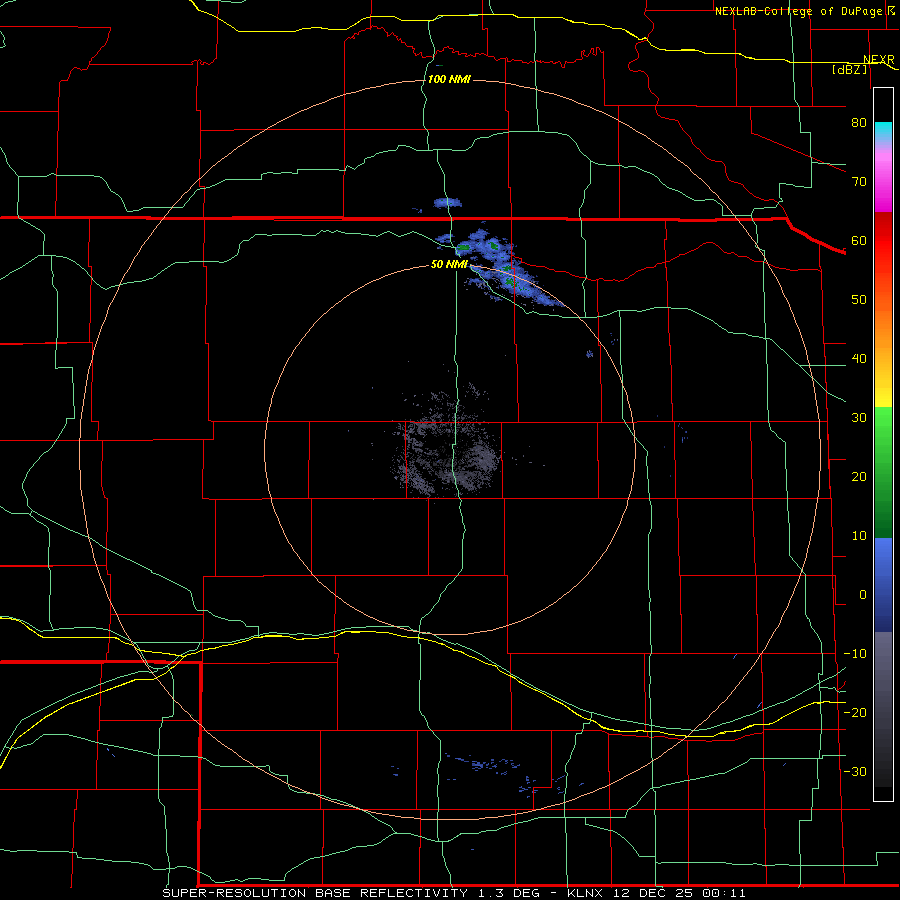Click the 30 value on the dBZ scale
Screen dimensions: 900x900
pos(859,418)
